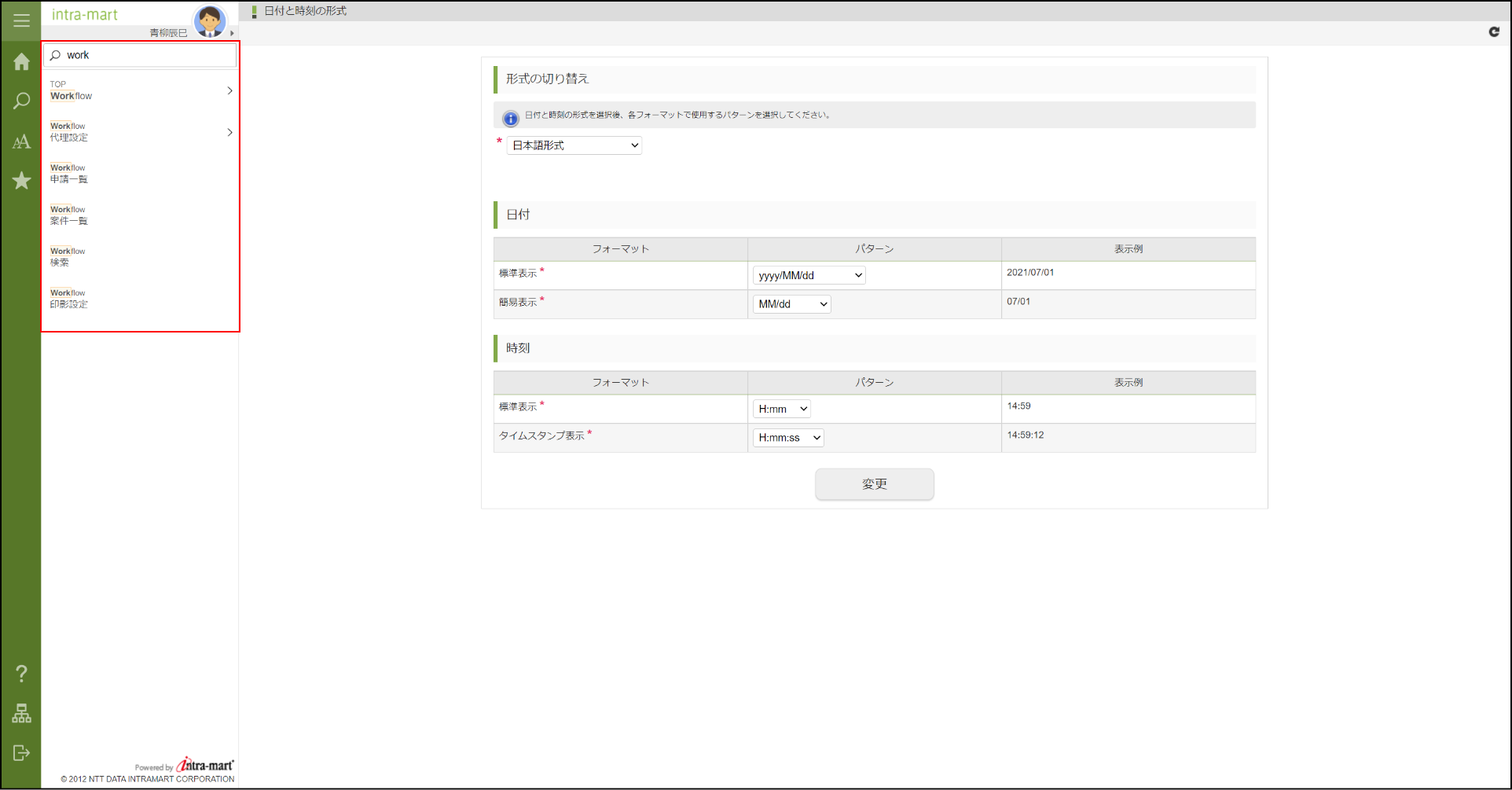Open the hamburger navigation menu
The width and height of the screenshot is (1512, 790).
(20, 20)
